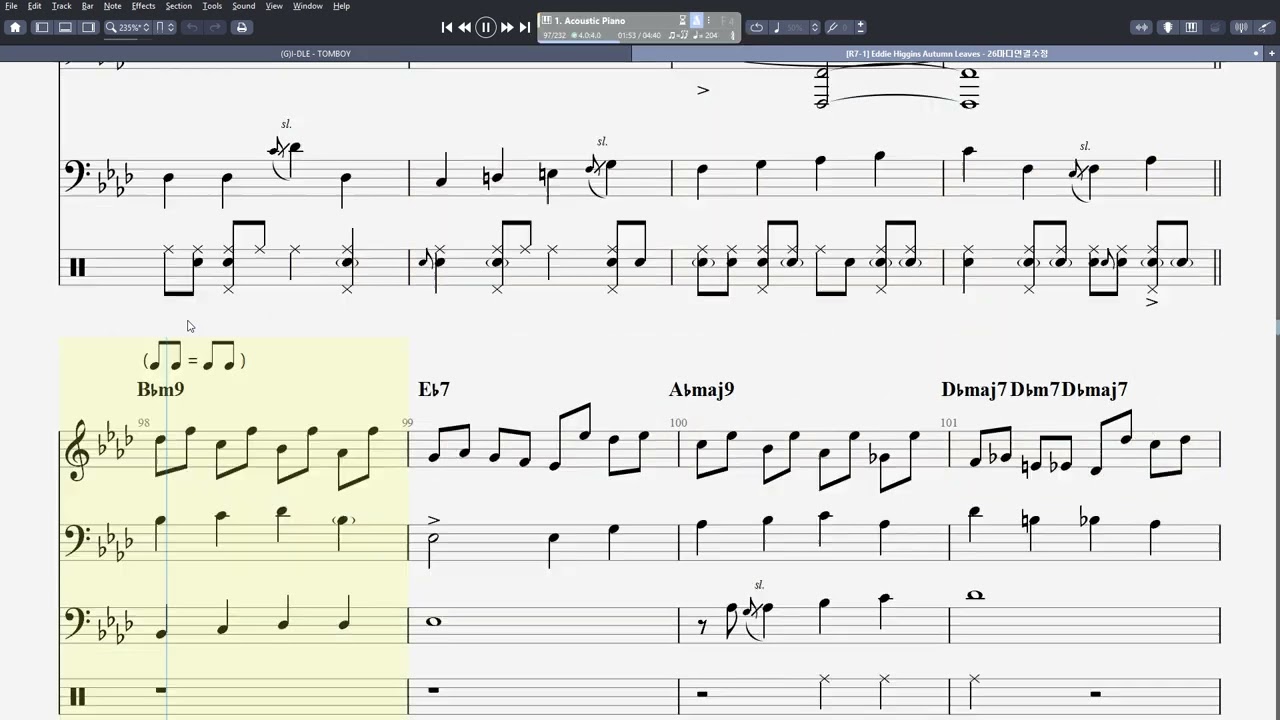The height and width of the screenshot is (720, 1280).
Task: Switch to the (G)I-DLE - TOMBOY tab
Action: click(x=316, y=53)
